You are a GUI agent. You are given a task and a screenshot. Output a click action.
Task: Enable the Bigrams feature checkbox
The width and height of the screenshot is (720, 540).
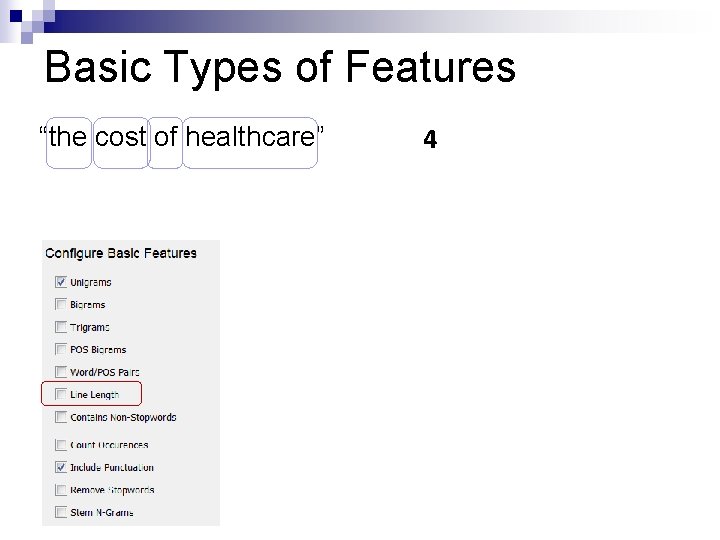pos(61,304)
